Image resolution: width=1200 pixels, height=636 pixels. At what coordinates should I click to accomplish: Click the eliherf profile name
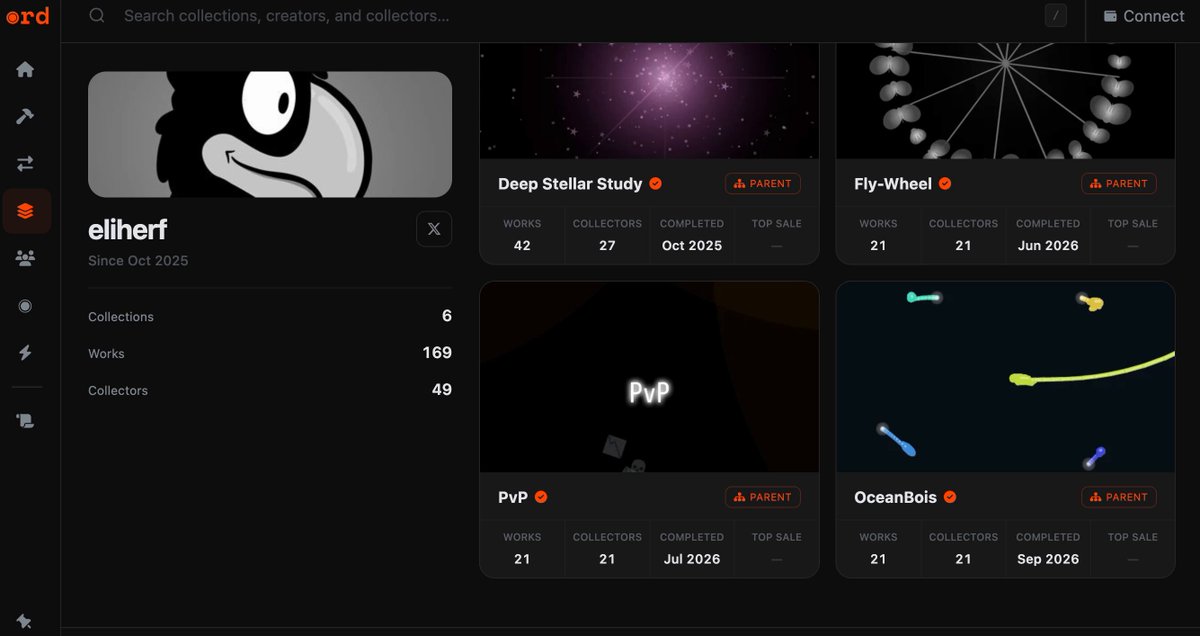[x=128, y=231]
